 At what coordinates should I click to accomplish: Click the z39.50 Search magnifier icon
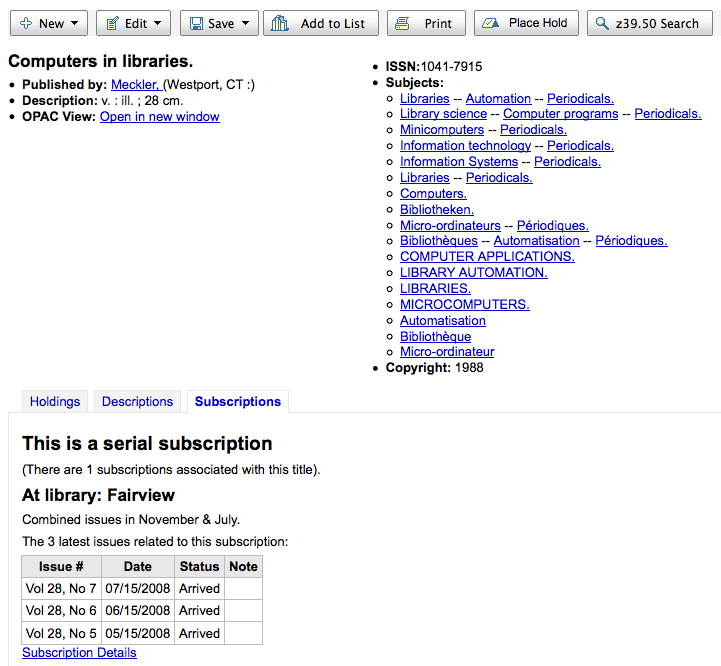point(601,23)
